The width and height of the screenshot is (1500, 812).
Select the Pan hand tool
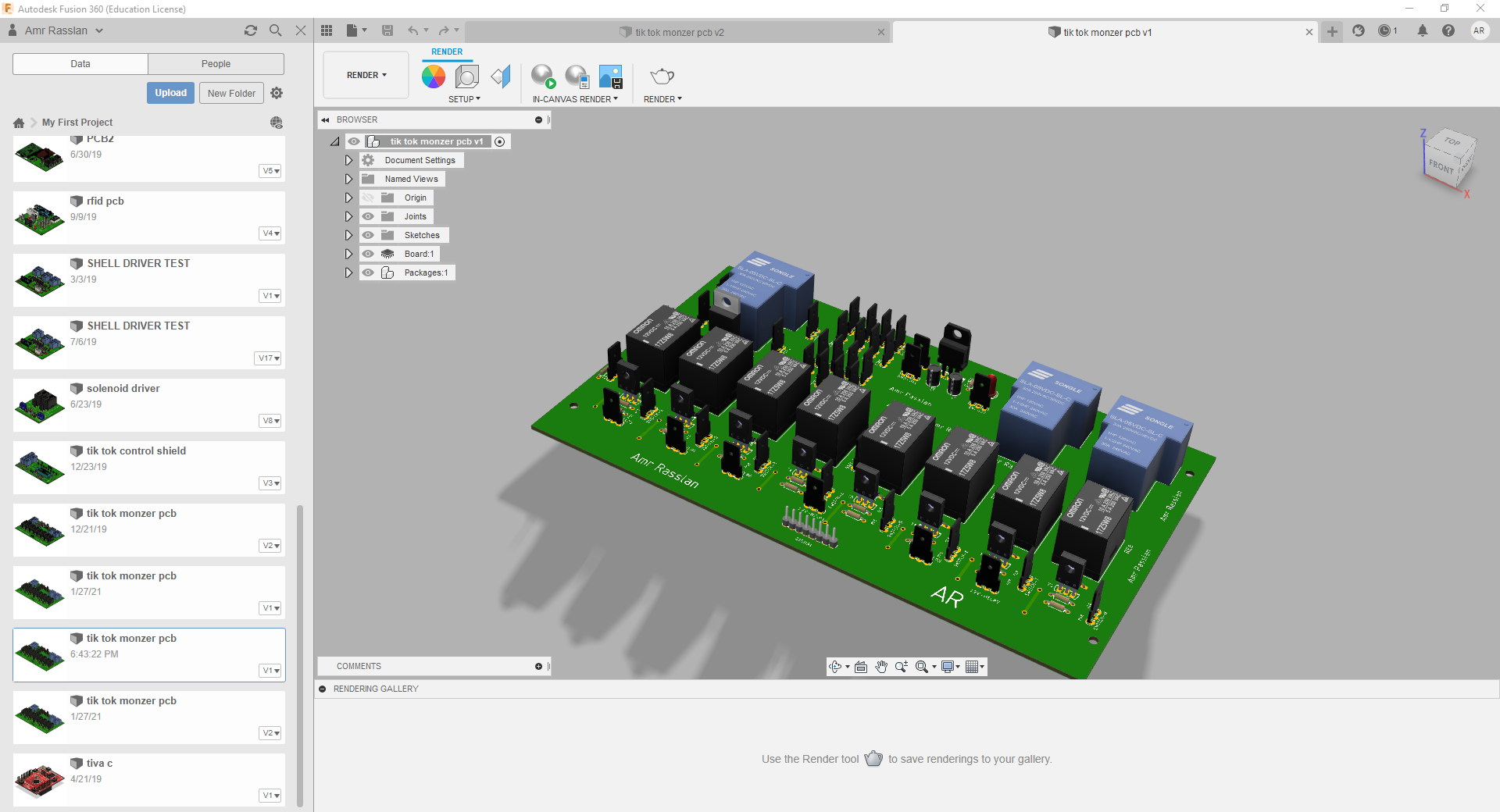(881, 667)
